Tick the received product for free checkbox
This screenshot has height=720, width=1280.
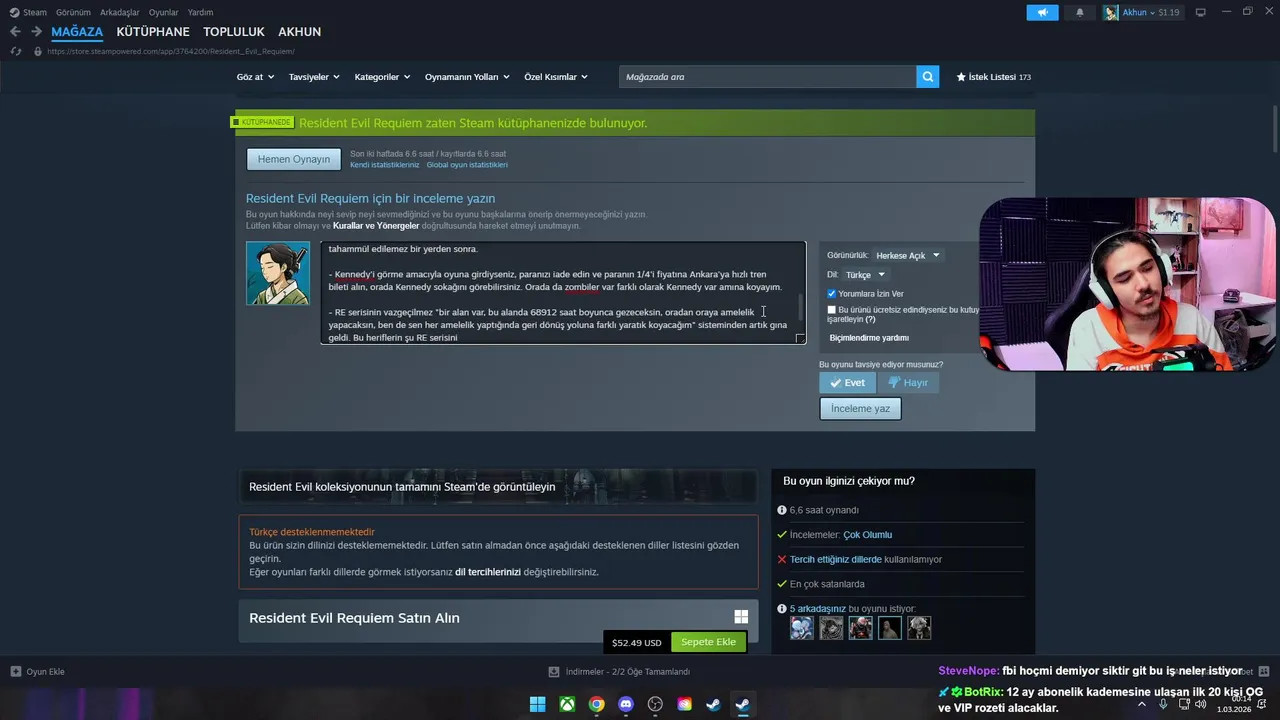831,310
